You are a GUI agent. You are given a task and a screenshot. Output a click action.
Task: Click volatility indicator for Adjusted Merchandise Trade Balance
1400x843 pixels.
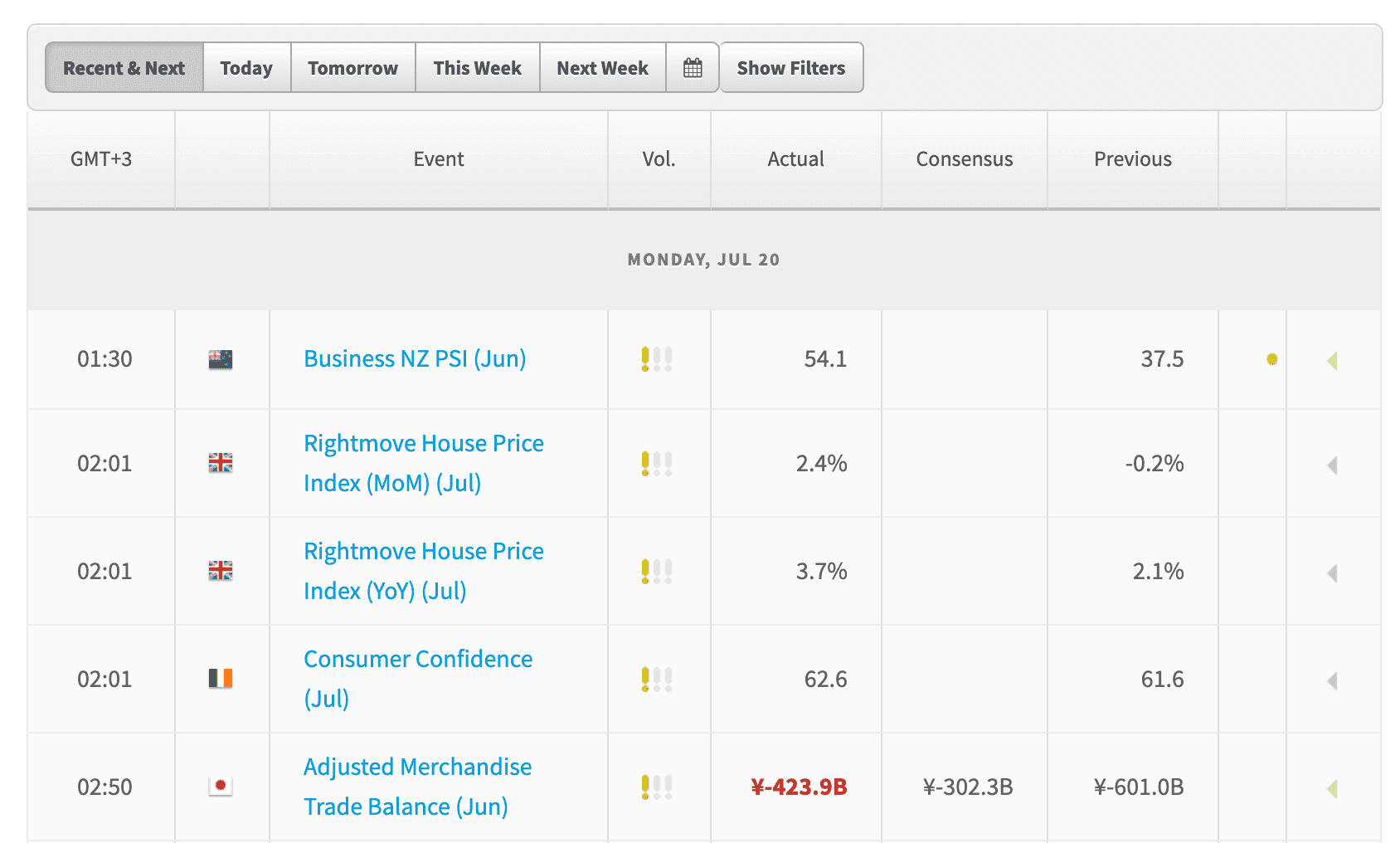pos(656,787)
